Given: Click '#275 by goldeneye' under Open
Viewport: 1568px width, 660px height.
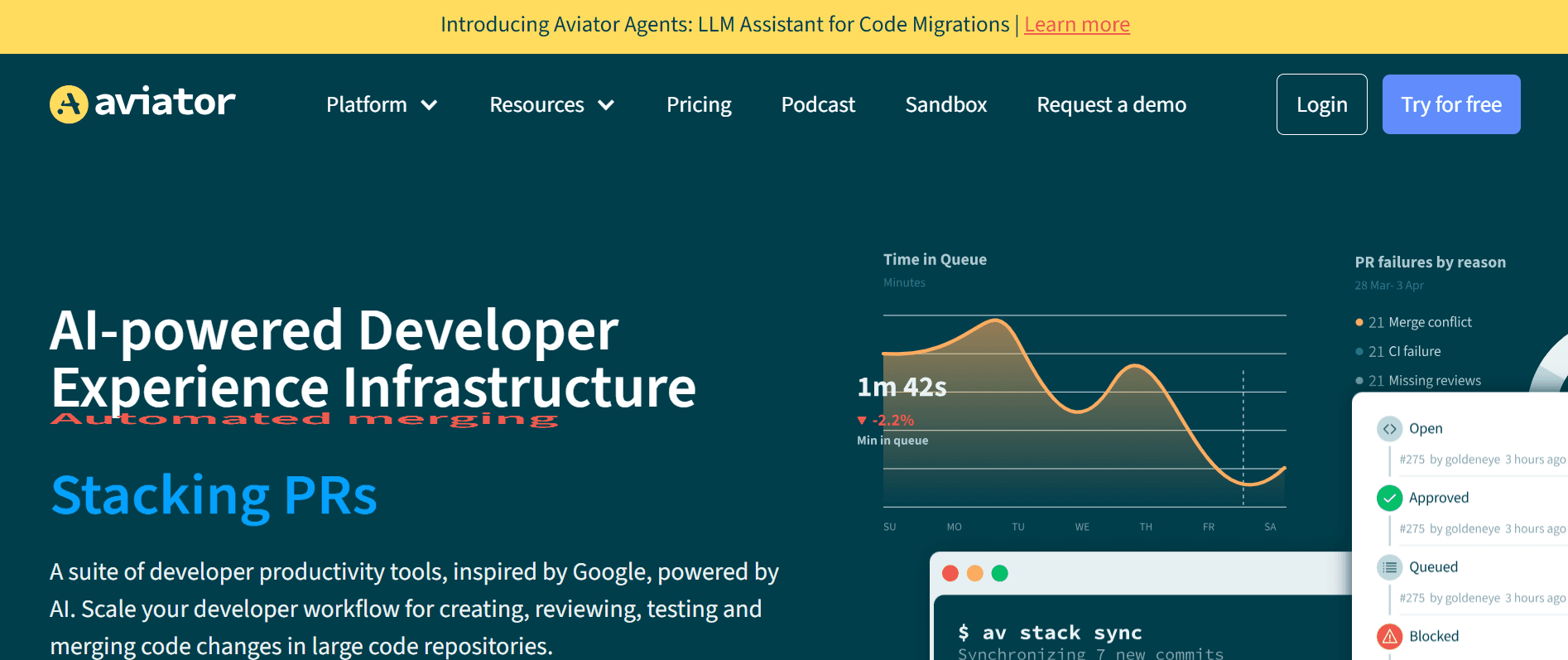Looking at the screenshot, I should pyautogui.click(x=1450, y=460).
